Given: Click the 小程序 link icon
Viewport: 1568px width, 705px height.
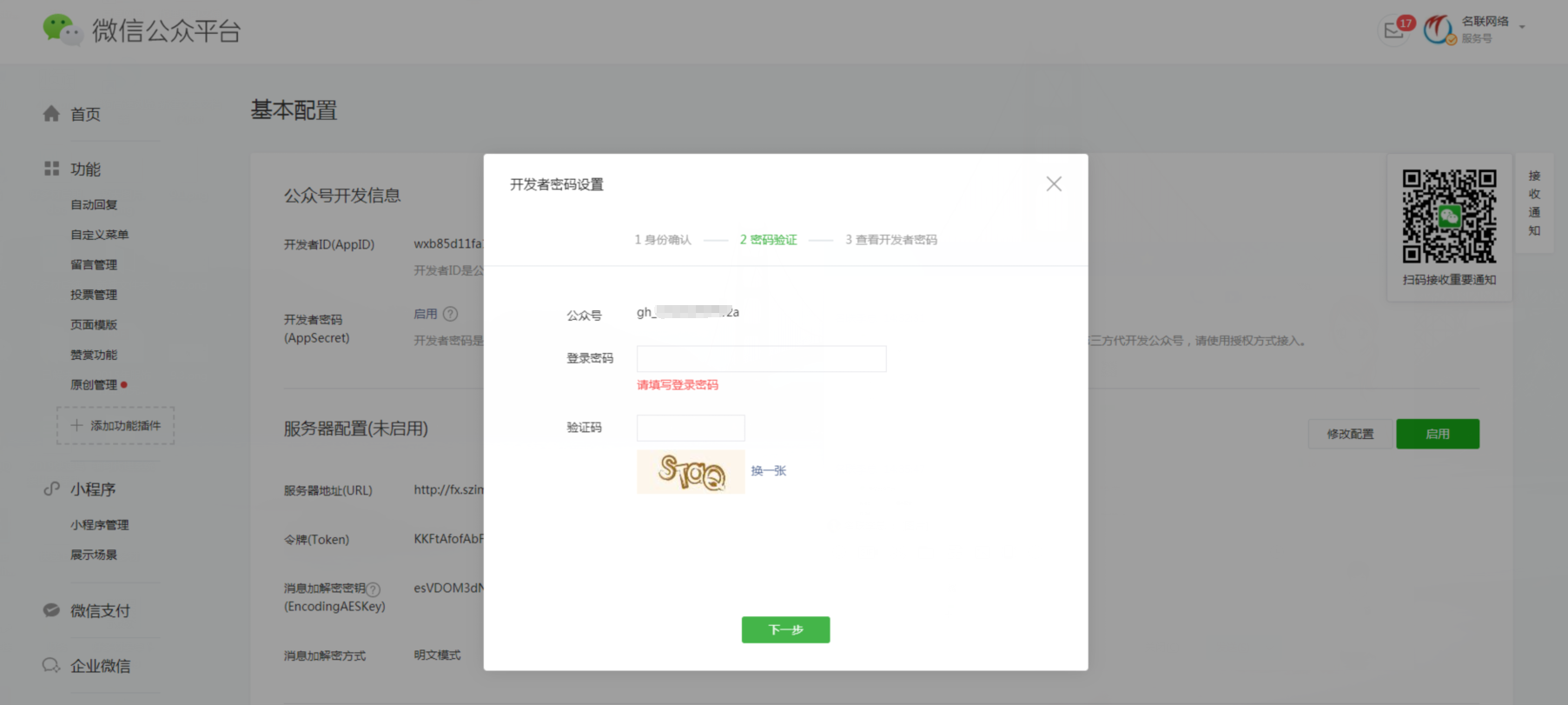Looking at the screenshot, I should click(51, 489).
